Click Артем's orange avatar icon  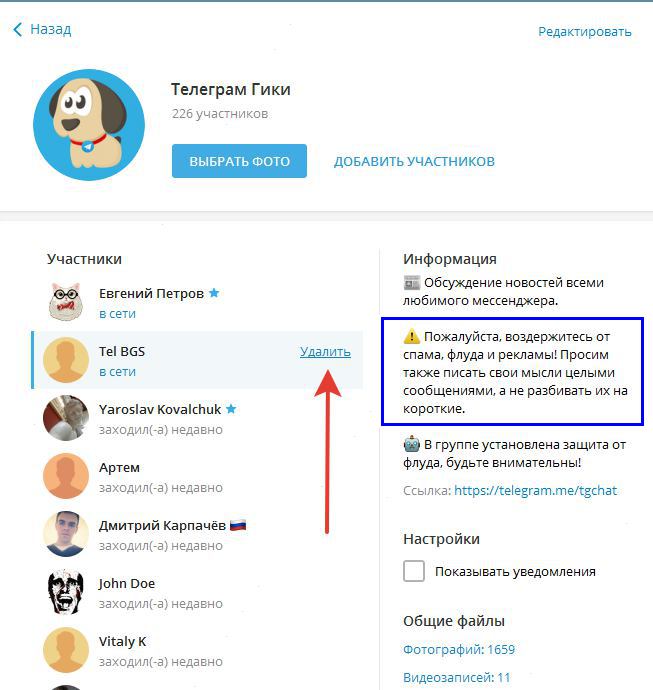point(66,476)
